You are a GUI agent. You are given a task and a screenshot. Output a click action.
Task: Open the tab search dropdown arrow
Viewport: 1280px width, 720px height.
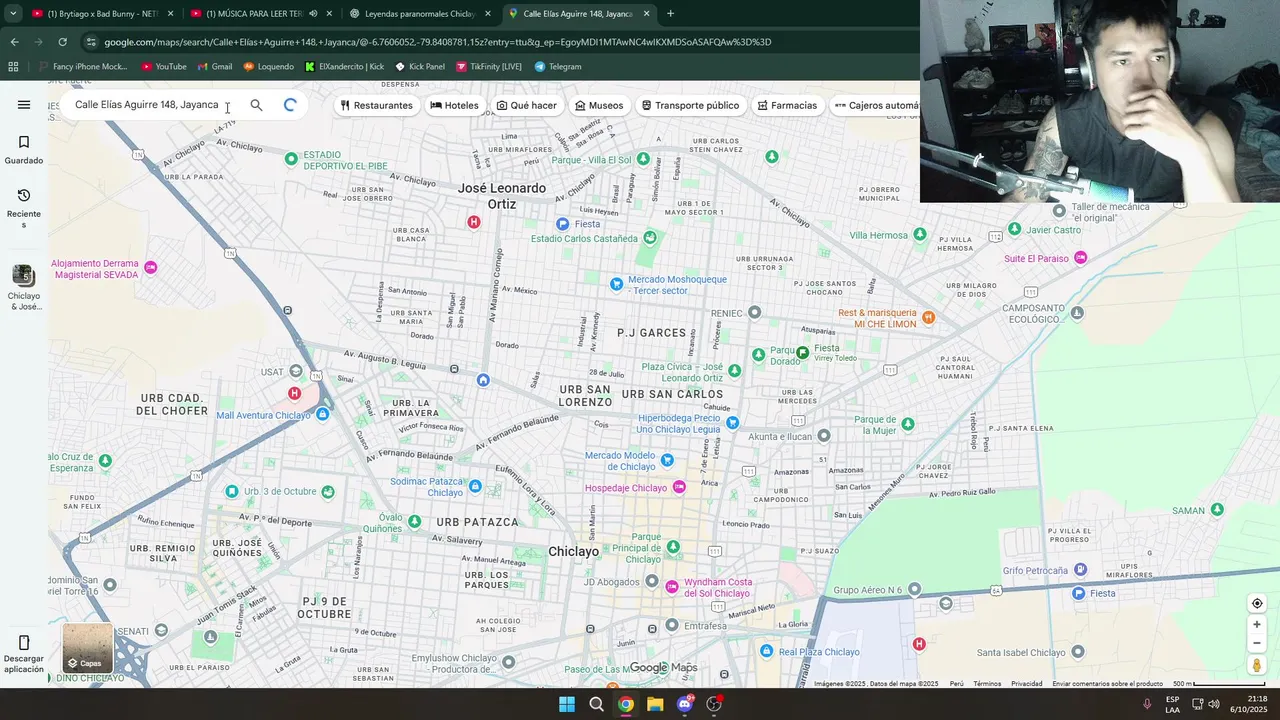[x=13, y=13]
